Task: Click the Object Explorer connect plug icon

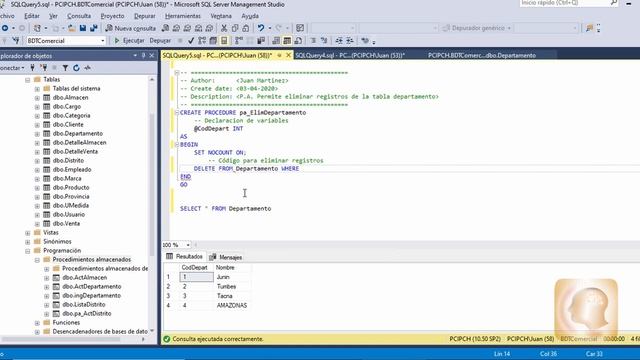Action: pyautogui.click(x=32, y=68)
